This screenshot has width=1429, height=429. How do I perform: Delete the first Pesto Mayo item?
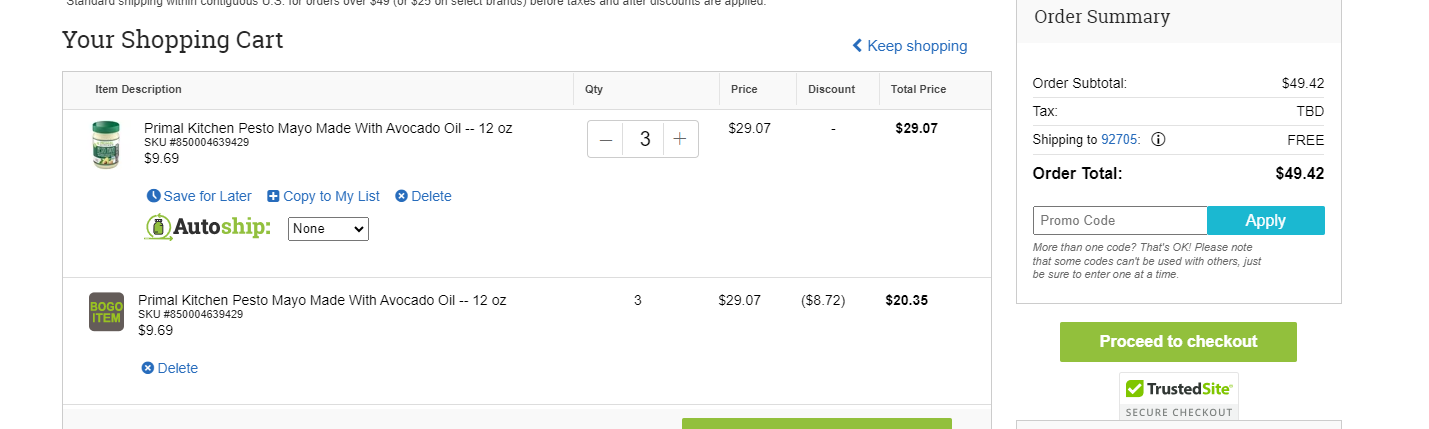(x=423, y=196)
